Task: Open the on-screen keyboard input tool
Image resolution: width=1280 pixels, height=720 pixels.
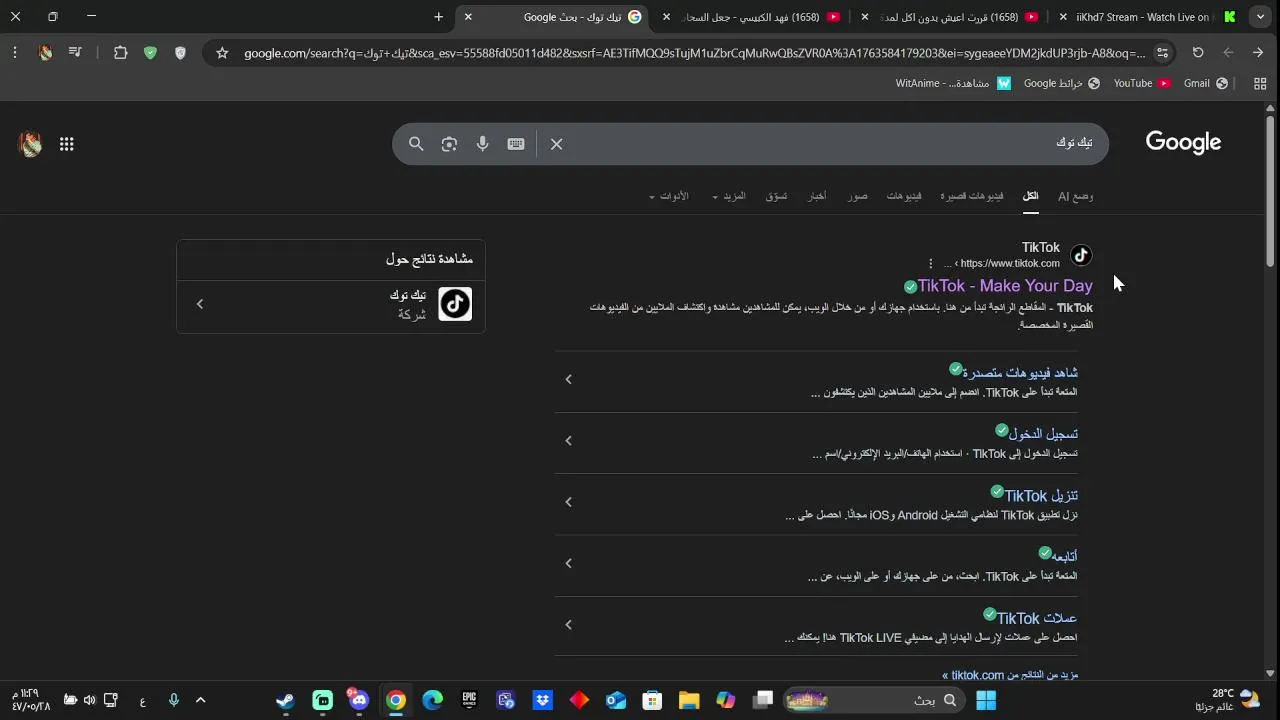Action: tap(516, 144)
